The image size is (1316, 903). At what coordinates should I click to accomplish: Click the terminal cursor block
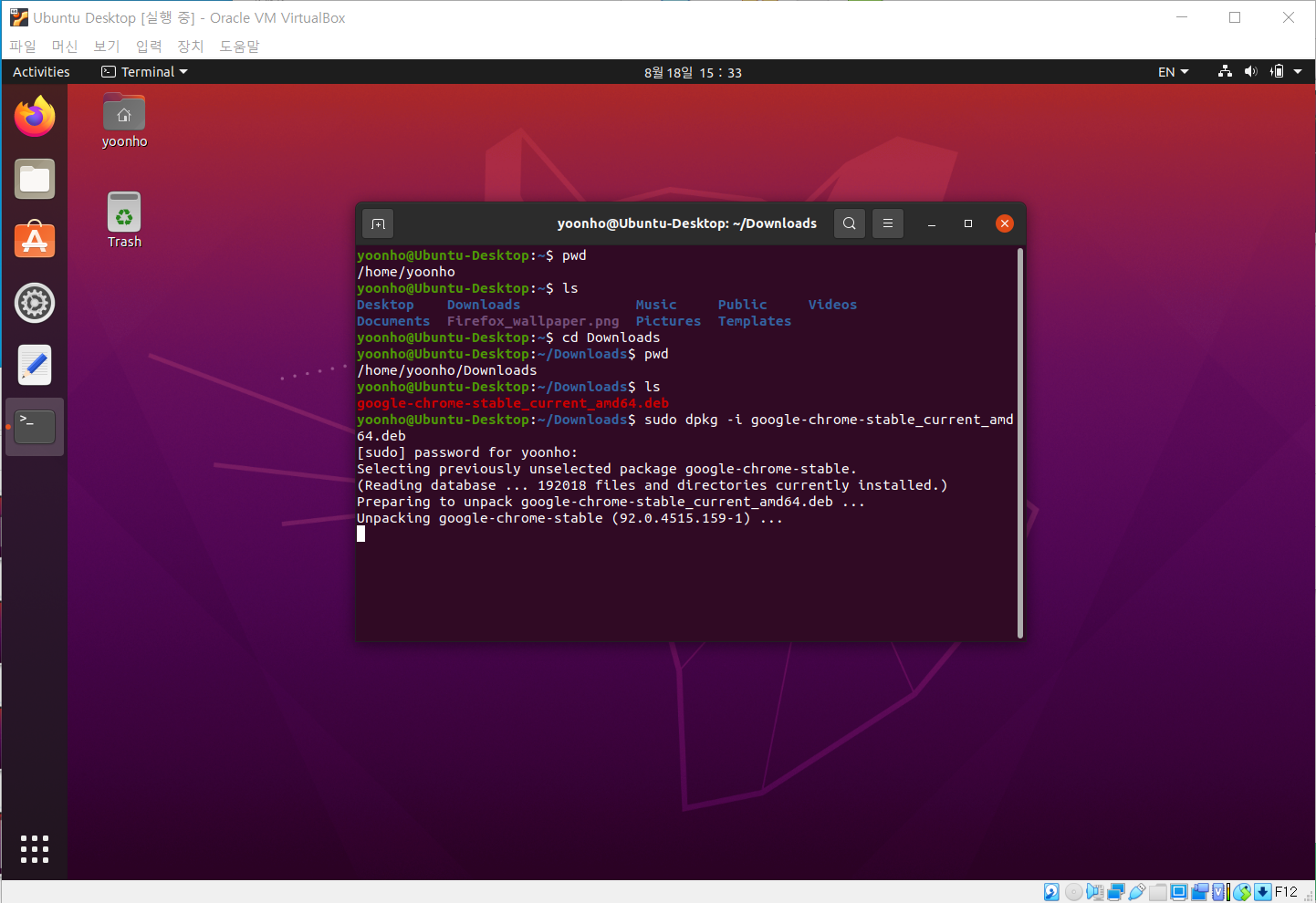pos(360,535)
